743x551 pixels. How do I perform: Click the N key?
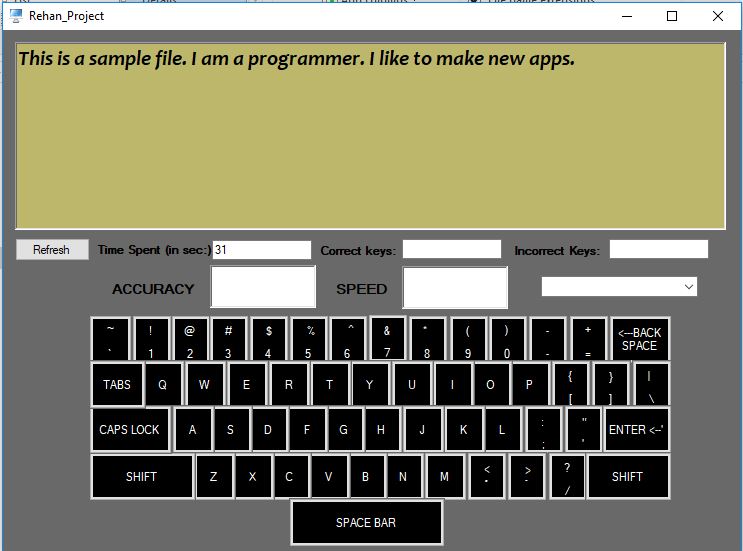[404, 477]
